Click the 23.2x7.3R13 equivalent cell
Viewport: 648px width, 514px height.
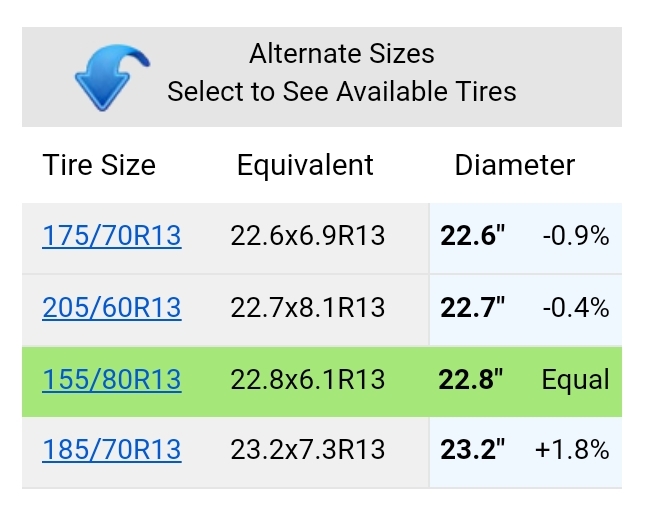[308, 450]
